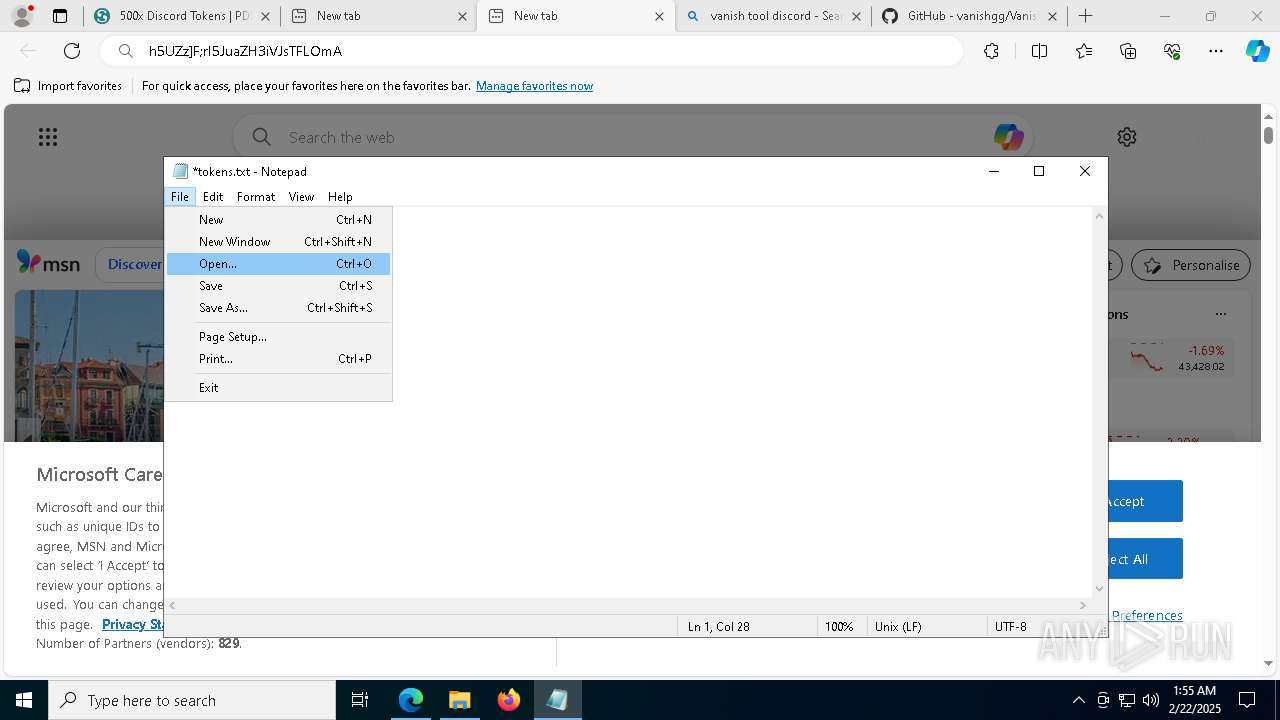Click the network tray icon
The height and width of the screenshot is (720, 1280).
pos(1127,700)
